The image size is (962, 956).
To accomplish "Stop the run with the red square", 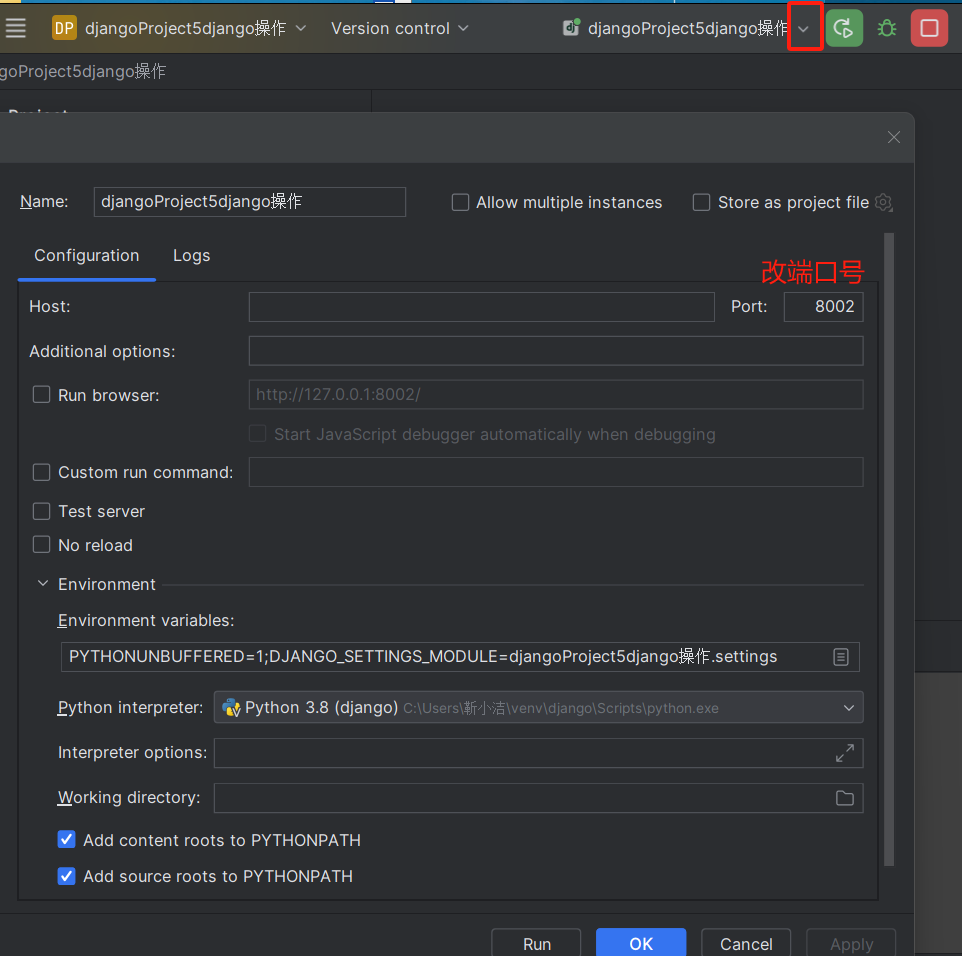I will point(929,28).
